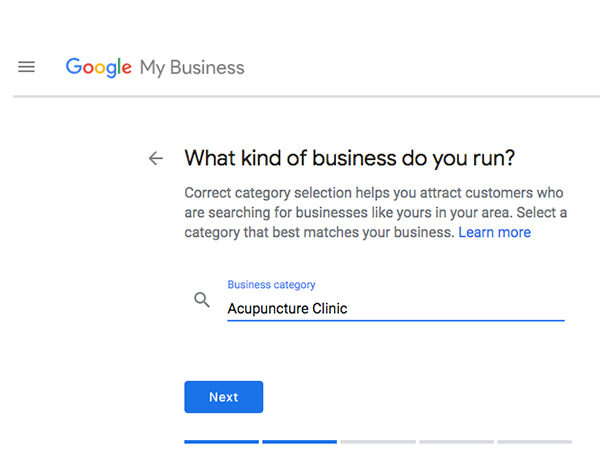Click the Acupuncture Clinic text

(x=287, y=308)
